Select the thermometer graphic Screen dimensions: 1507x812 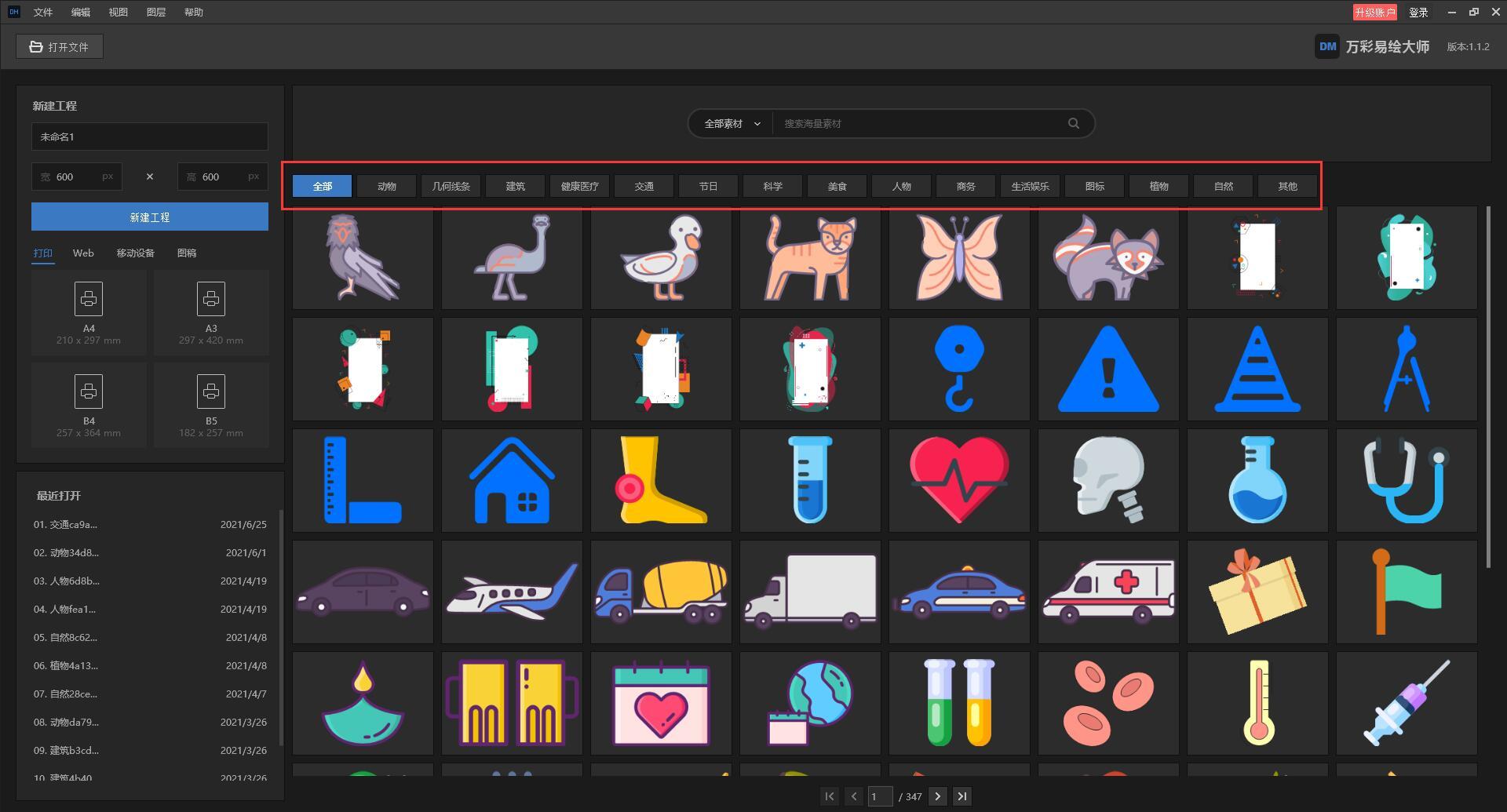[x=1257, y=703]
